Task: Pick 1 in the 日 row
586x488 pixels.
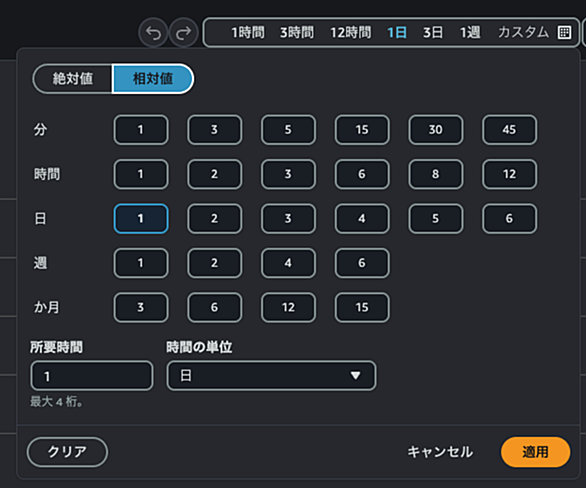Action: 141,219
